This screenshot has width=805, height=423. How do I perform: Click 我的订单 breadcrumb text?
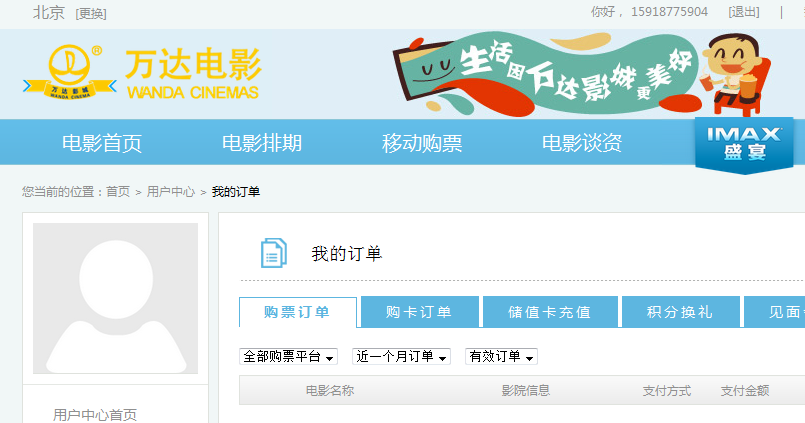coord(236,192)
